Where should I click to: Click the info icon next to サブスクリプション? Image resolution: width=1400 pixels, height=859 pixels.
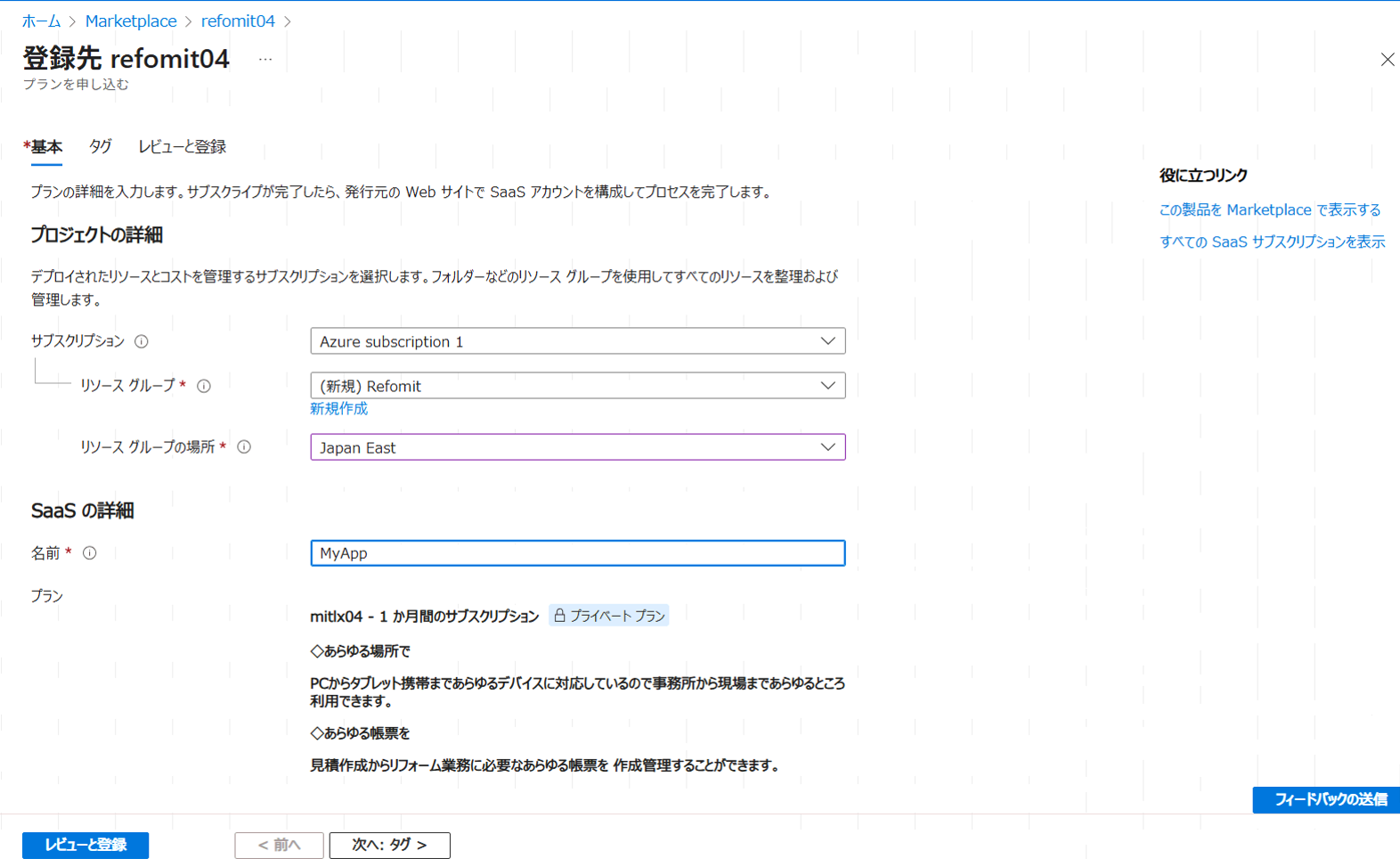142,341
